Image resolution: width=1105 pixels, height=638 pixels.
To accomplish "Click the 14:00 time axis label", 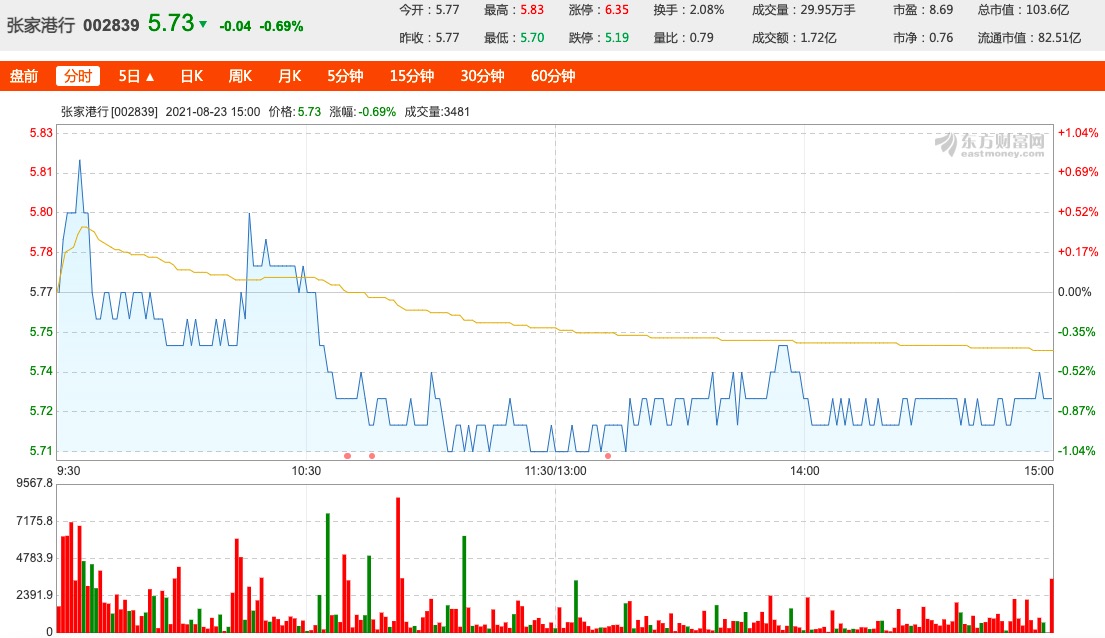I will (804, 471).
